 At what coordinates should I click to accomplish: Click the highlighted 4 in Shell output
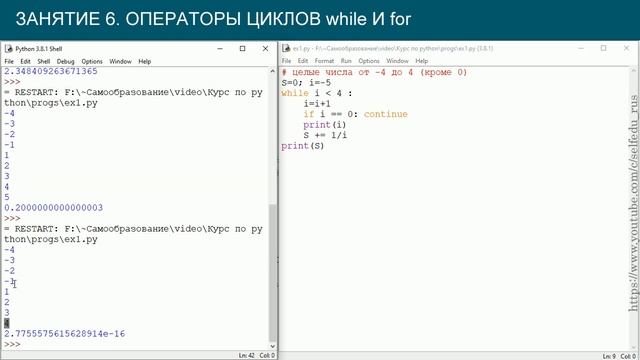pyautogui.click(x=7, y=323)
